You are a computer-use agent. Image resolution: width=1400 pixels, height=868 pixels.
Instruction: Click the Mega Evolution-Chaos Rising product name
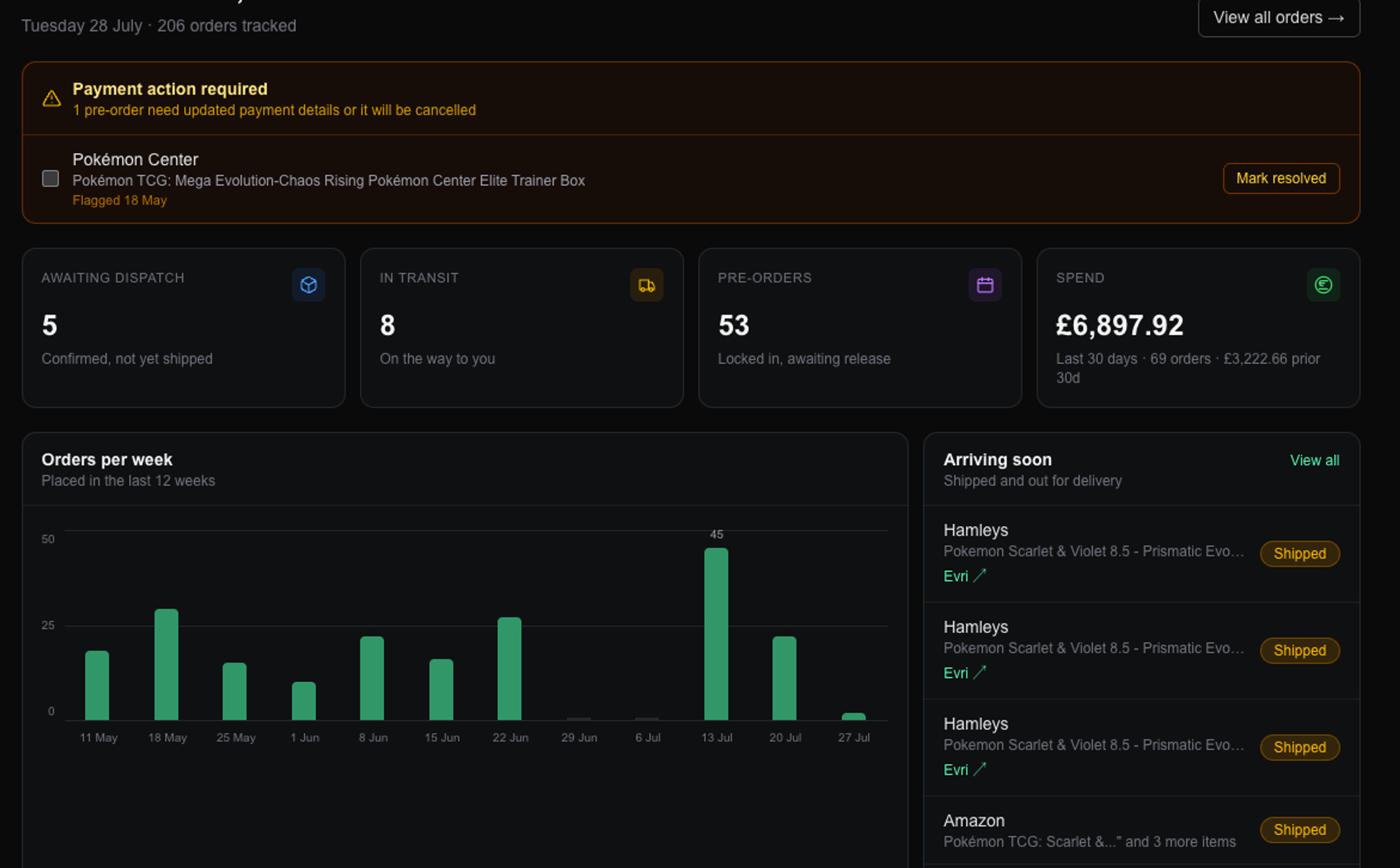point(328,181)
